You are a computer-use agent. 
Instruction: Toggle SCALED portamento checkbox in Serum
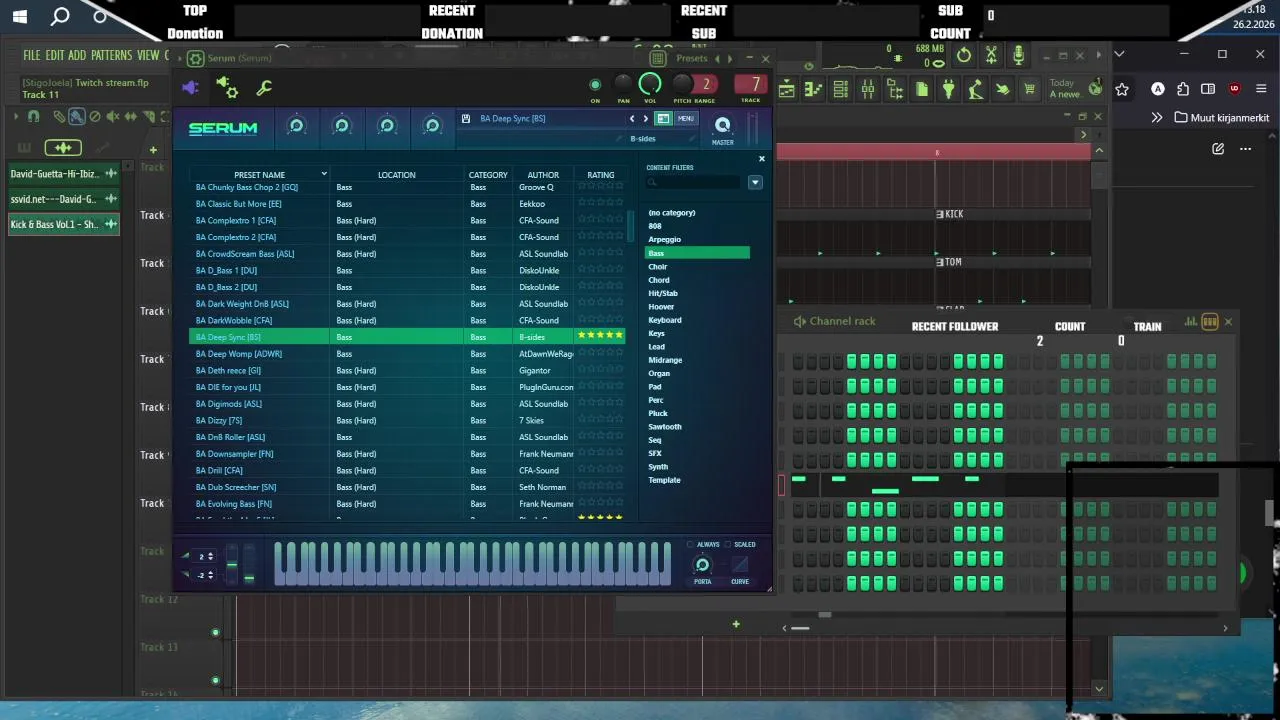[x=728, y=544]
